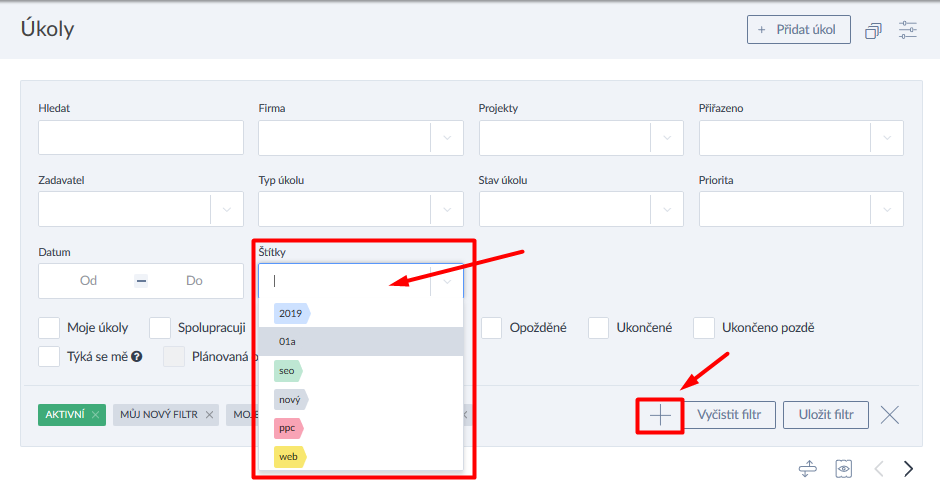
Task: Click help icon next to Týká se mě
Action: click(x=136, y=356)
